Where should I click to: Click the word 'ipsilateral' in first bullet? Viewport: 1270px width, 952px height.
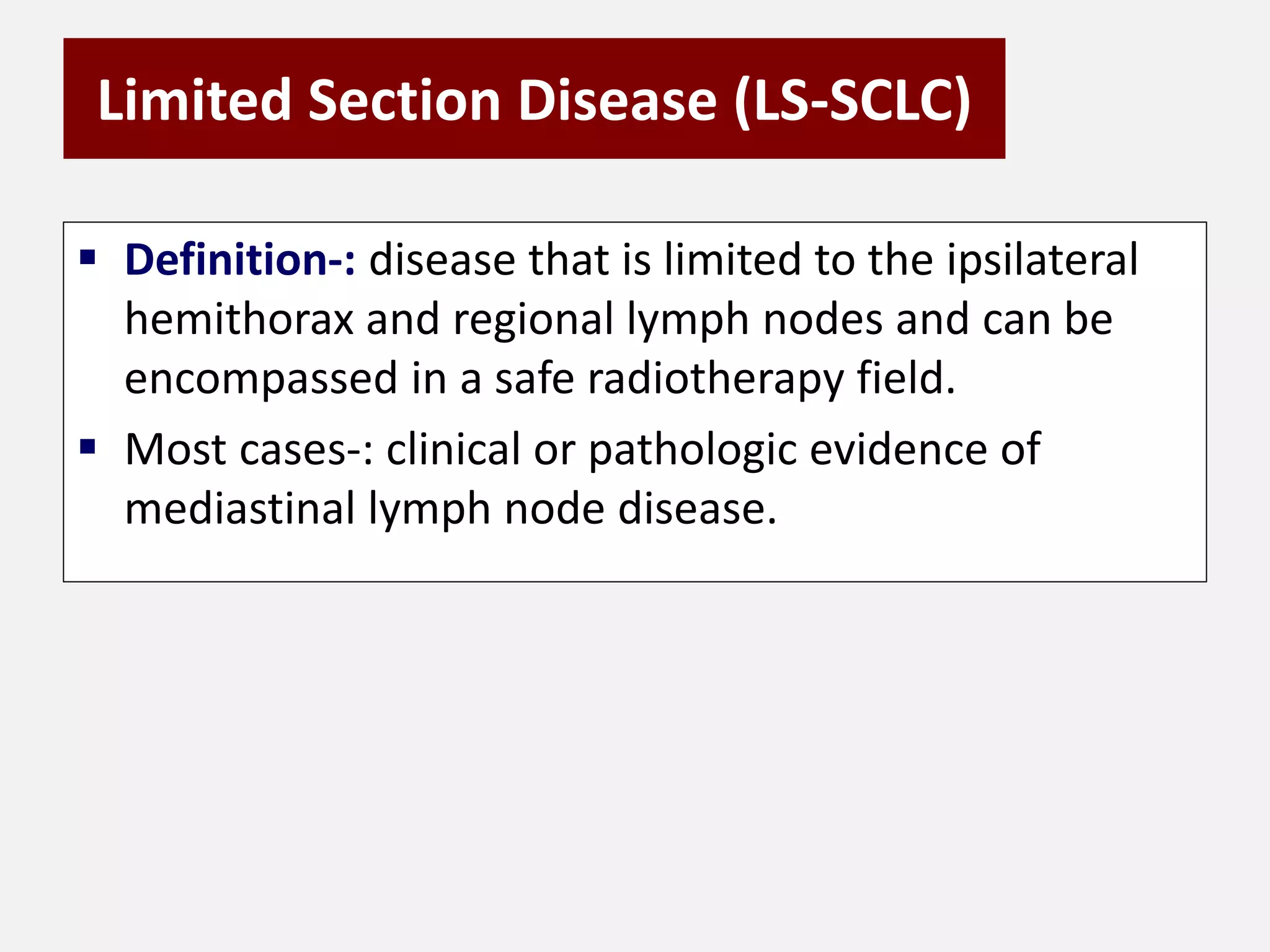pos(1042,259)
